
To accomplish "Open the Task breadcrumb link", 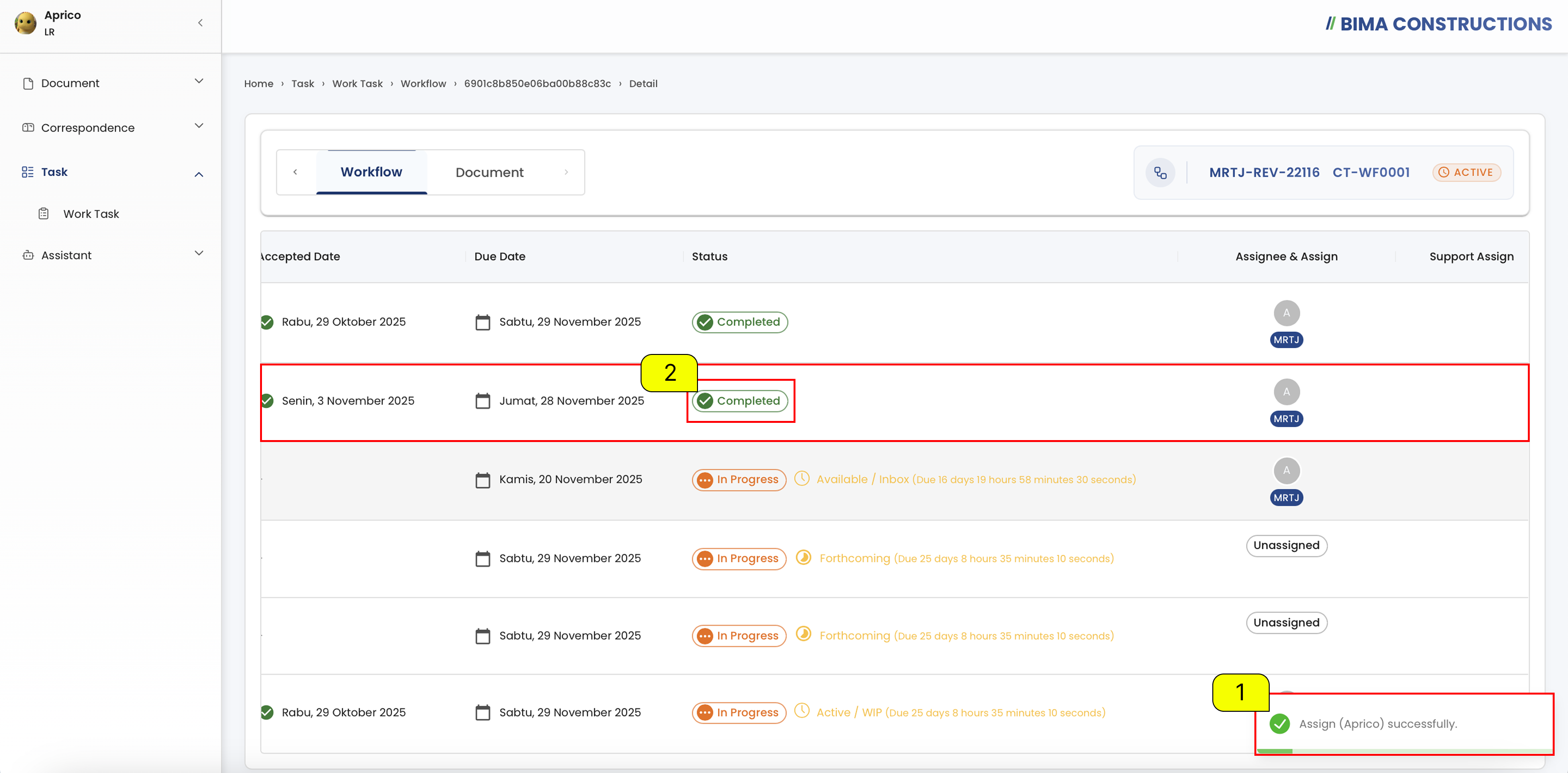I will click(303, 83).
